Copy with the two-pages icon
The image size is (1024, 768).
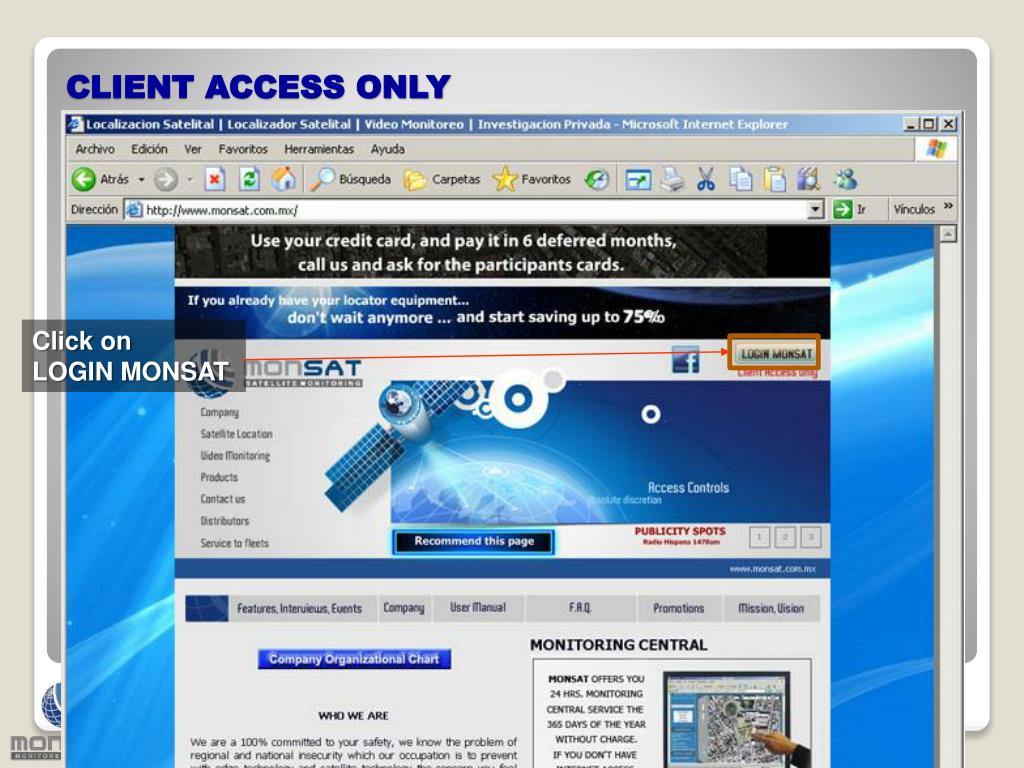tap(741, 179)
